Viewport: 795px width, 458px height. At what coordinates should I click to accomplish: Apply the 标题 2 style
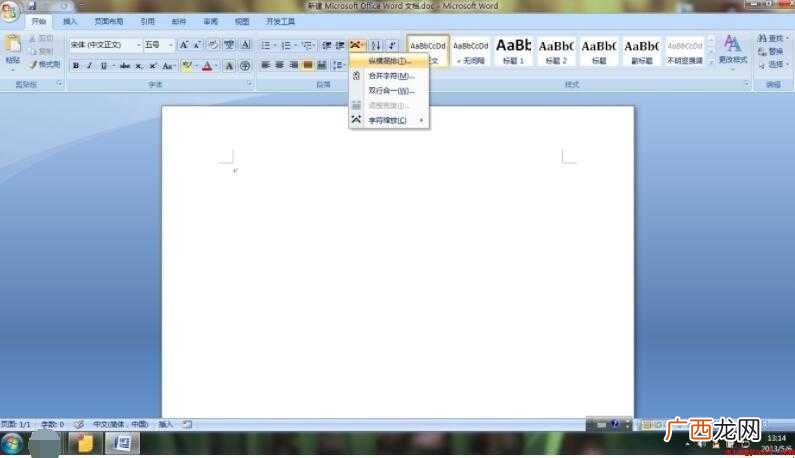[x=556, y=51]
